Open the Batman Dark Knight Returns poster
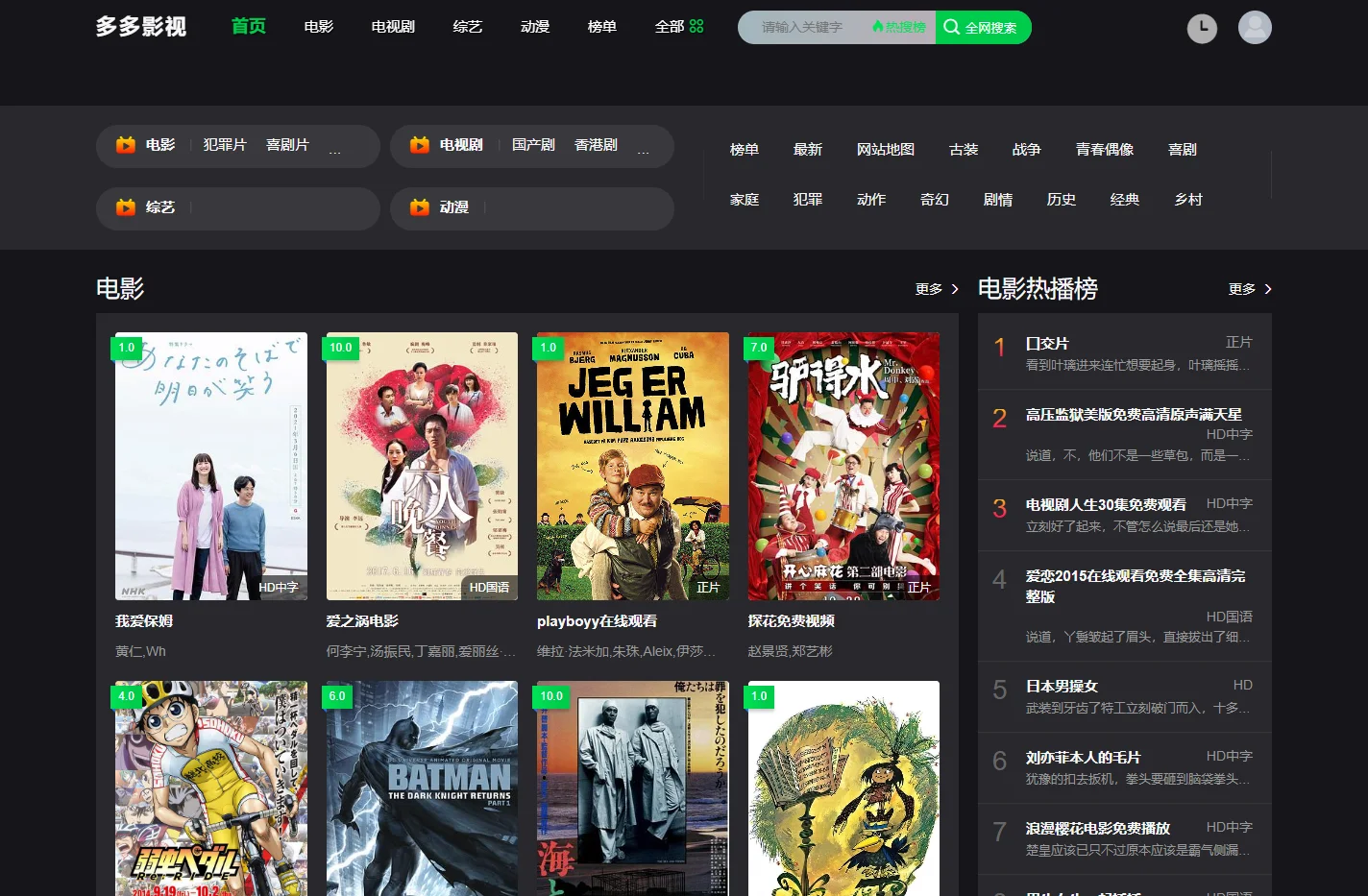 click(x=422, y=788)
